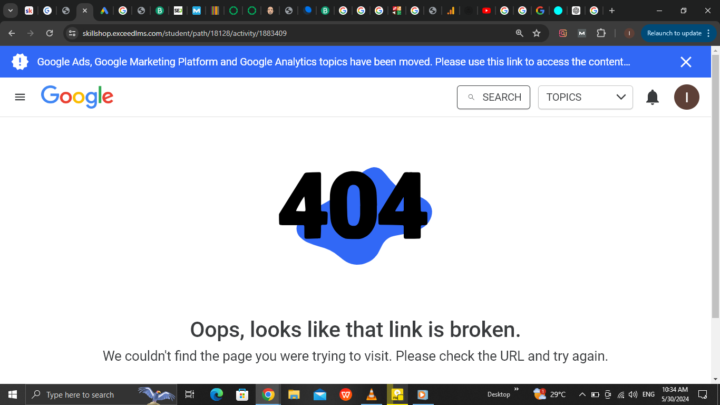Switch to the cyan circle icon tab
The height and width of the screenshot is (405, 720).
tap(558, 11)
